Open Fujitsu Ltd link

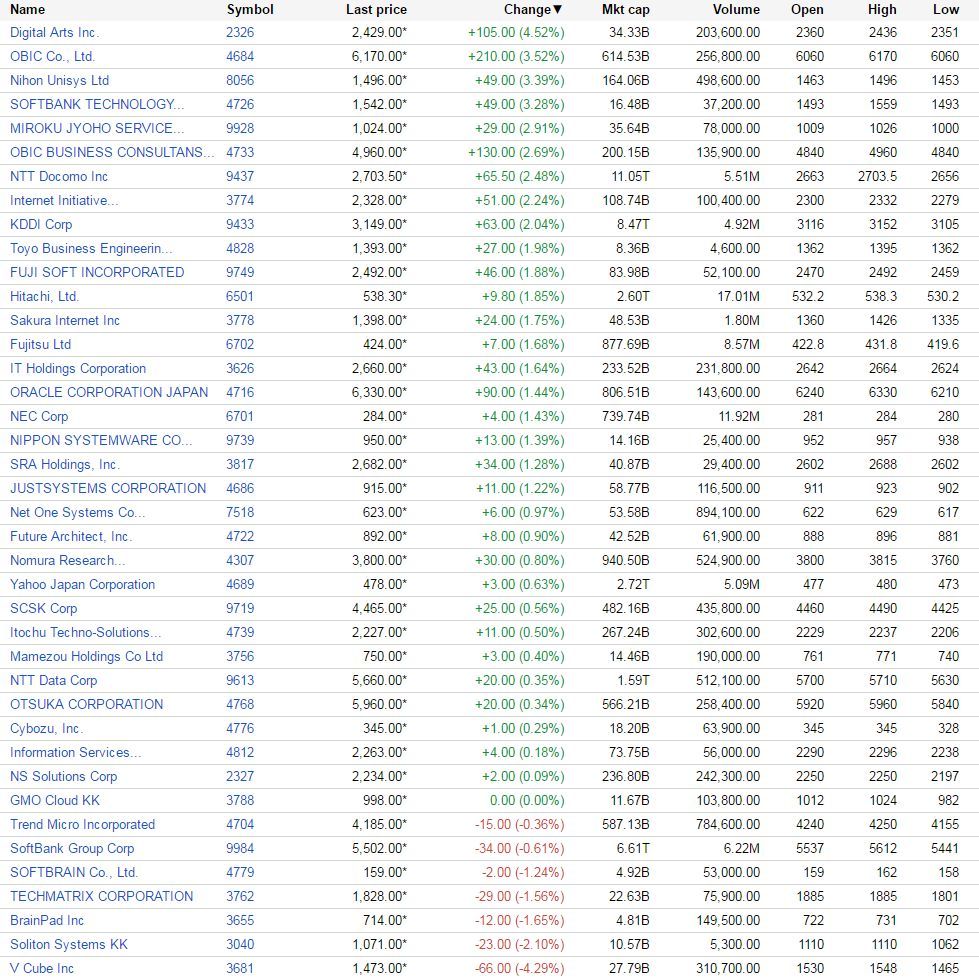click(x=41, y=344)
